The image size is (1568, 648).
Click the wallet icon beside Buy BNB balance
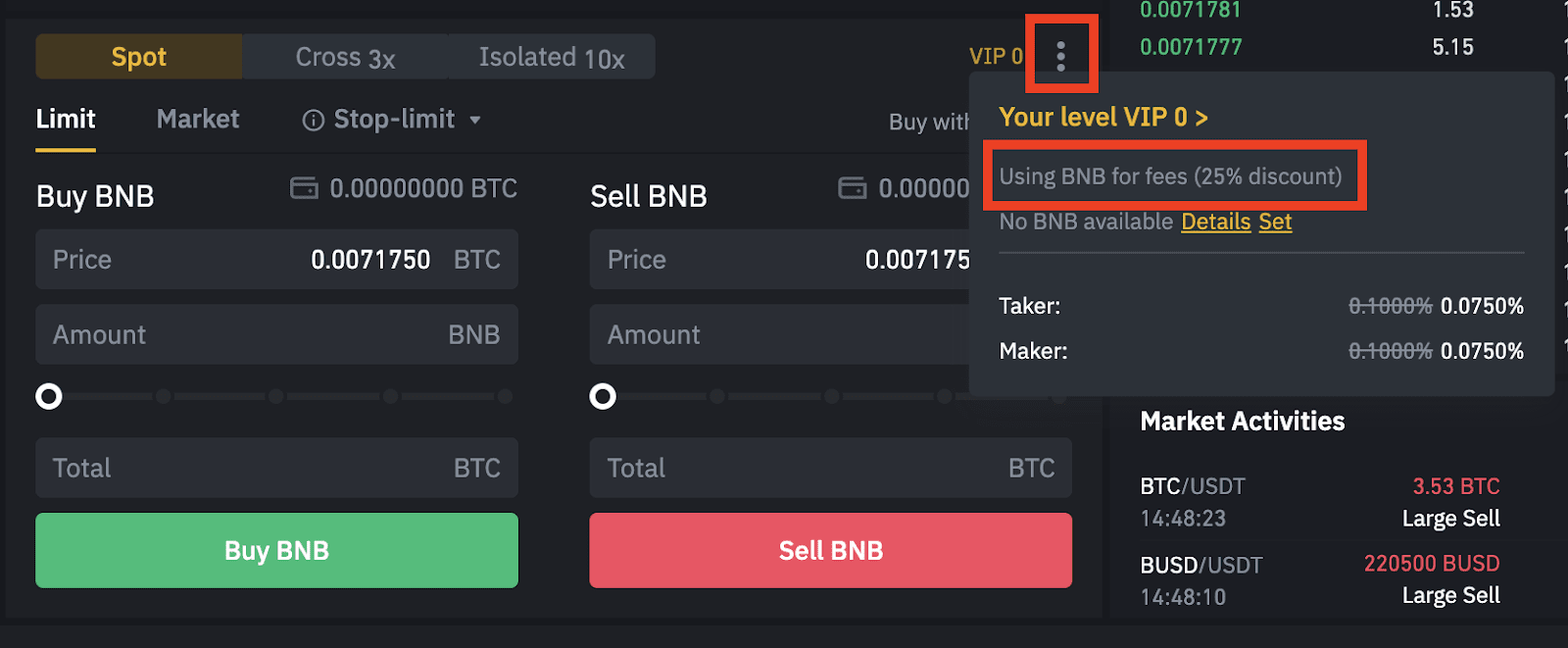(x=304, y=187)
